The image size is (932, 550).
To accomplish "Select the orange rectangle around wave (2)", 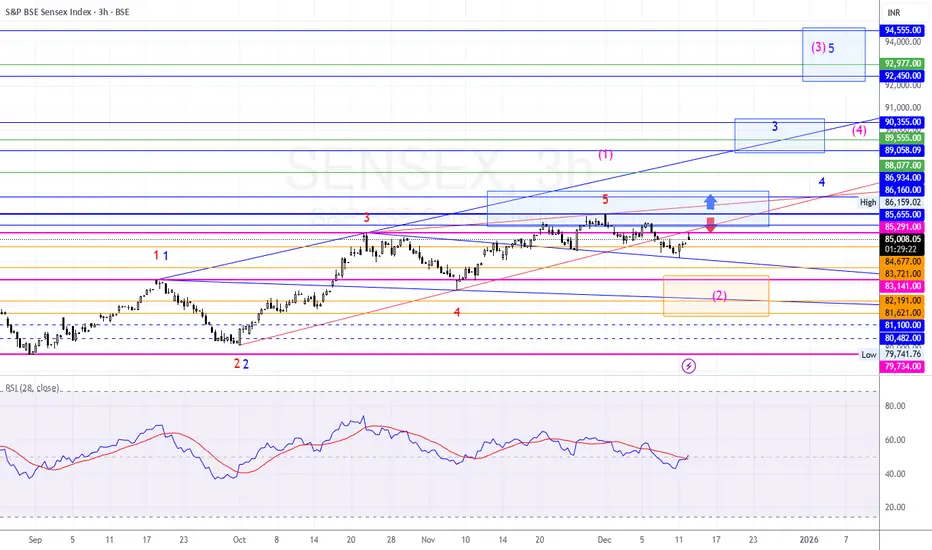I will click(x=716, y=296).
